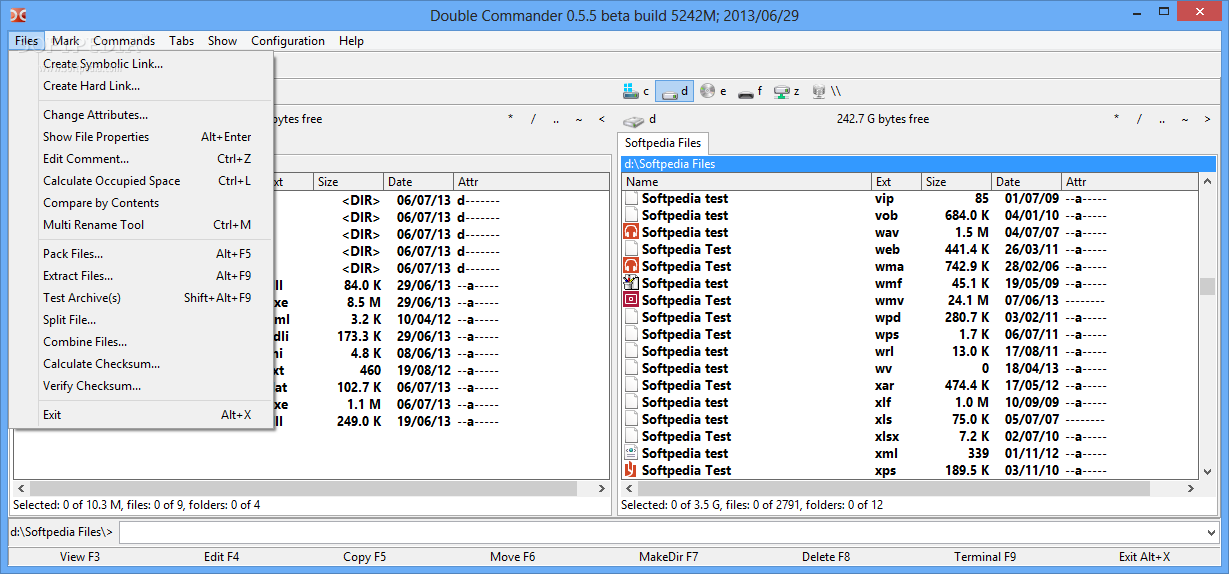Image resolution: width=1229 pixels, height=574 pixels.
Task: Click right panel '>' button
Action: [x=1206, y=119]
